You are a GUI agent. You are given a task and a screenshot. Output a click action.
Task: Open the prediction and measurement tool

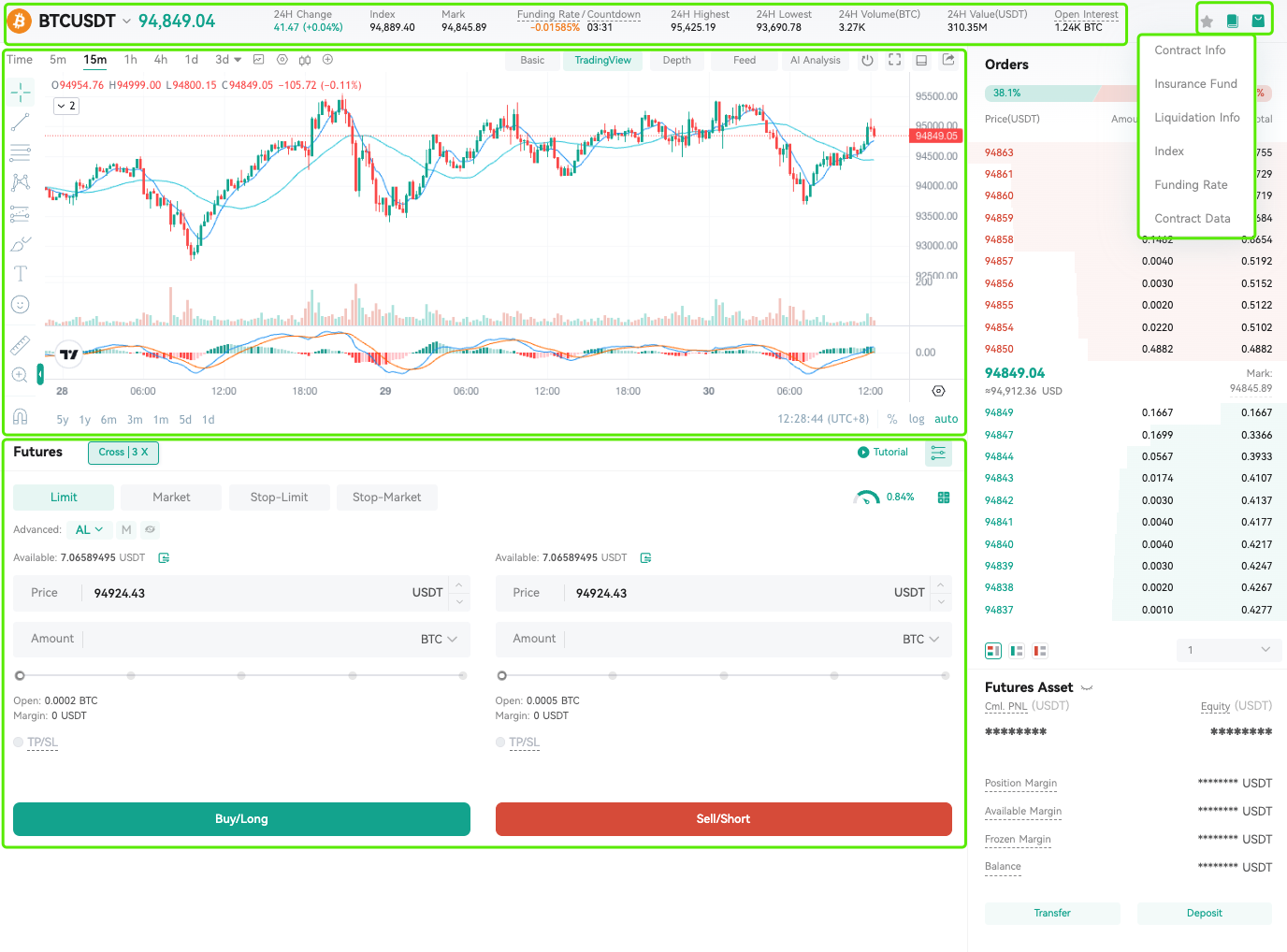[21, 213]
